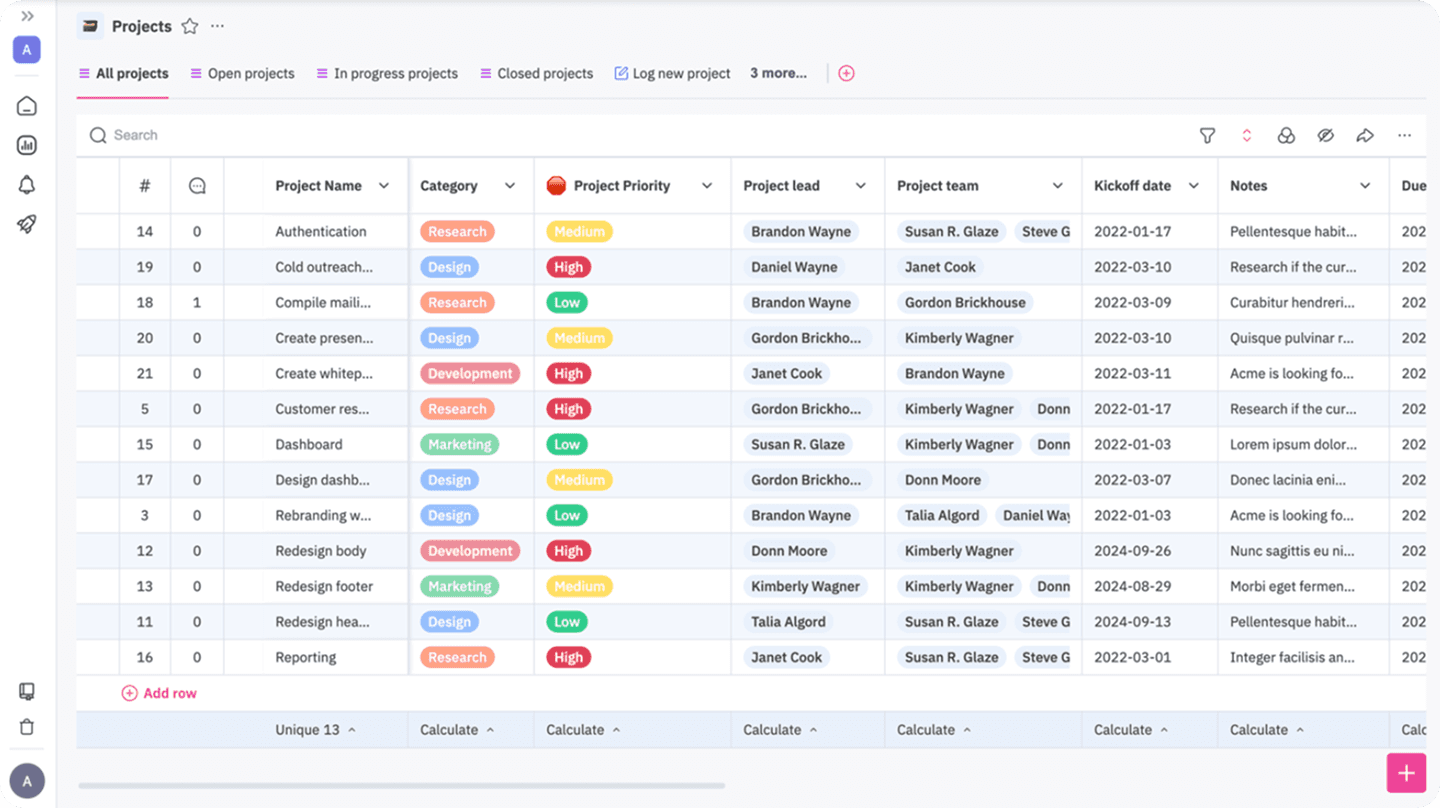Open Project Name column dropdown
1440x808 pixels.
tap(384, 186)
